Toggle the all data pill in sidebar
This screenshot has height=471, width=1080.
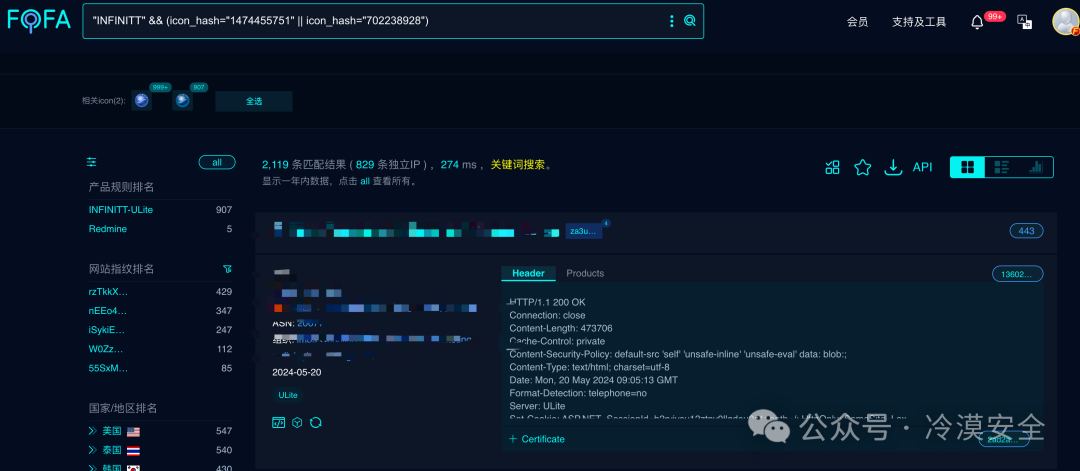click(217, 163)
